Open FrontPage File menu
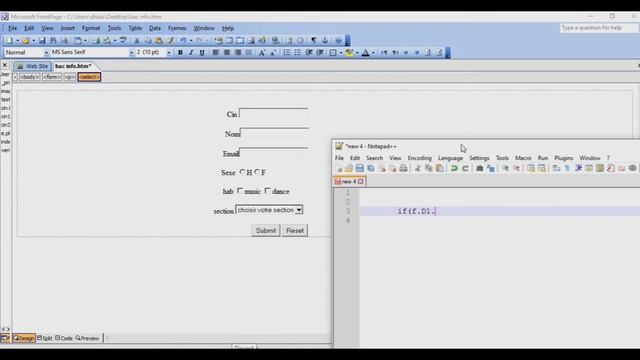Image resolution: width=640 pixels, height=360 pixels. coord(13,28)
